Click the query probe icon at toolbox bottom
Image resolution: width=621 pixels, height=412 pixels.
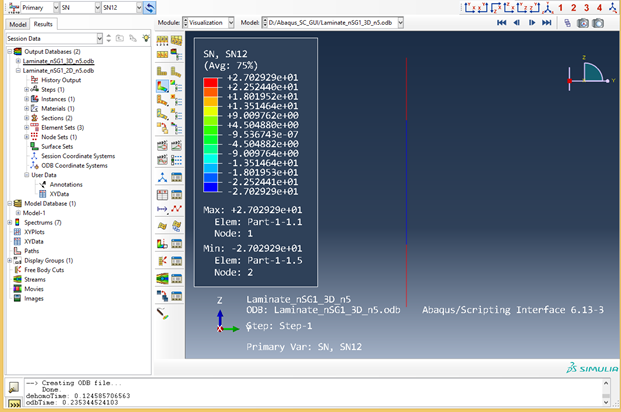tap(162, 314)
